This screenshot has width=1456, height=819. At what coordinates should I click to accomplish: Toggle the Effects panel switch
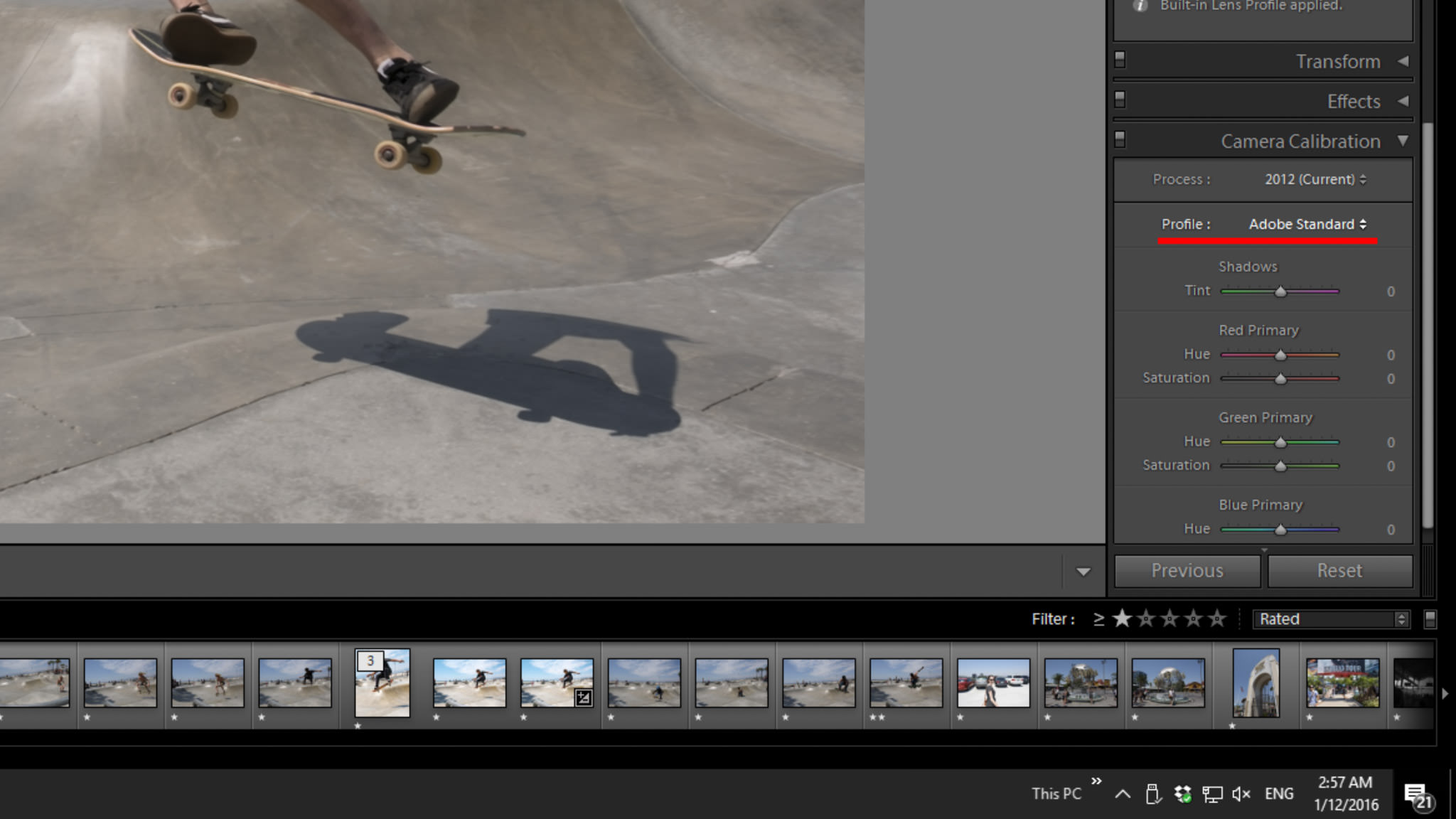[x=1120, y=100]
